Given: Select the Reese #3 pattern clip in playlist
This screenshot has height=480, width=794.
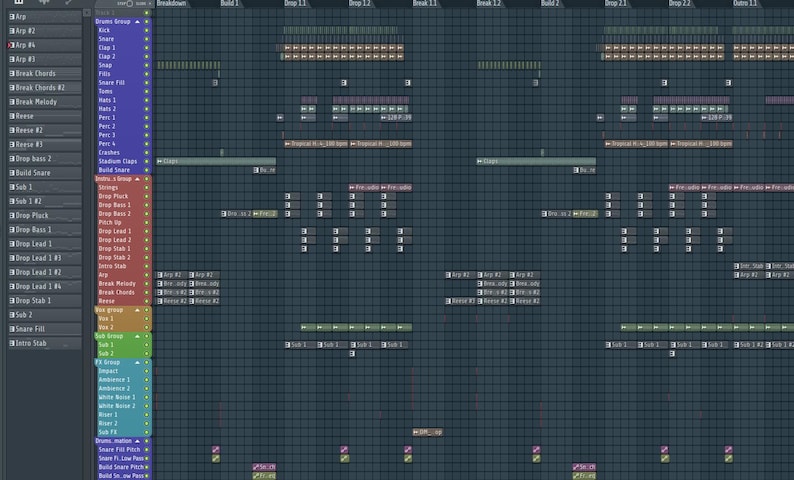Looking at the screenshot, I should 461,301.
